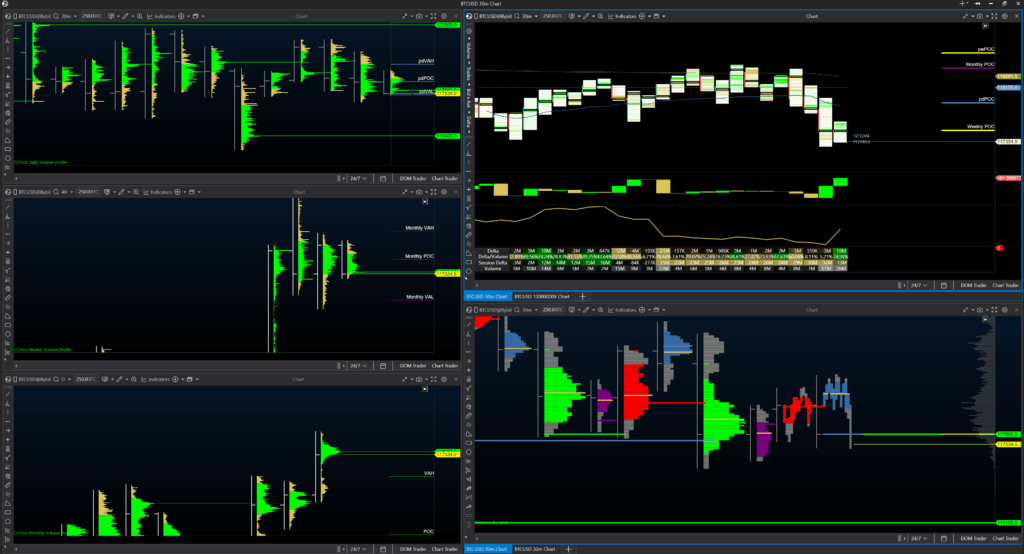Expand the arrow beside camera icon, top-right chart

(x=986, y=16)
